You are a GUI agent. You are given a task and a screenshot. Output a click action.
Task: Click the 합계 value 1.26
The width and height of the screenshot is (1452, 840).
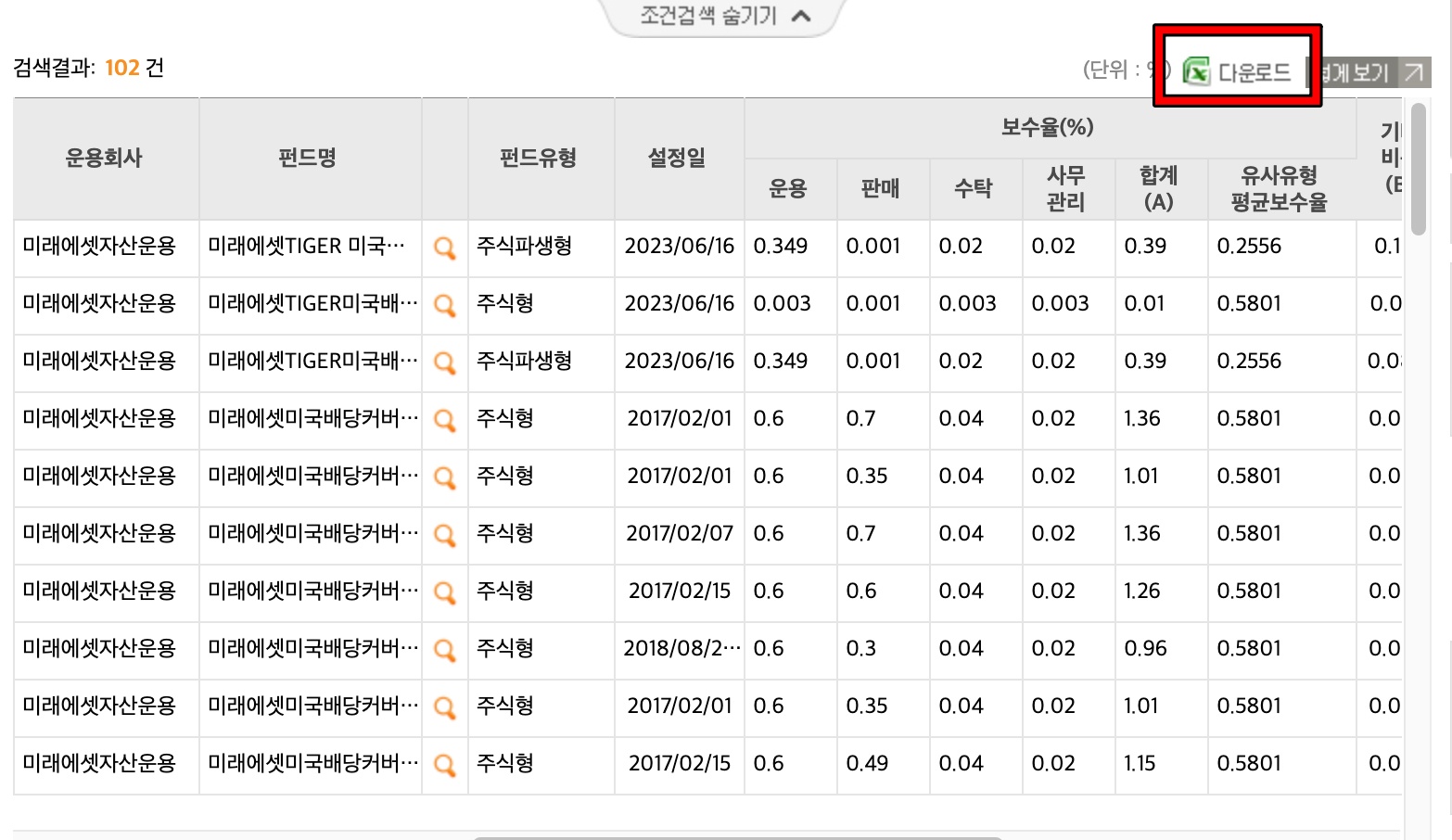pos(1142,592)
